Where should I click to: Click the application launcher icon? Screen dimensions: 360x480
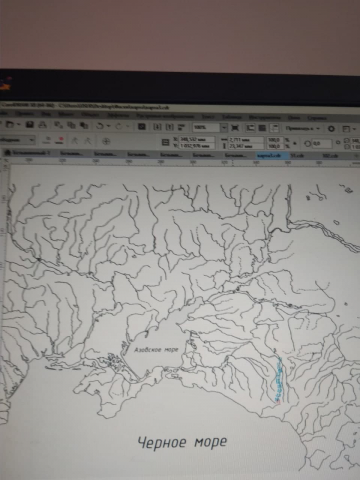349,129
